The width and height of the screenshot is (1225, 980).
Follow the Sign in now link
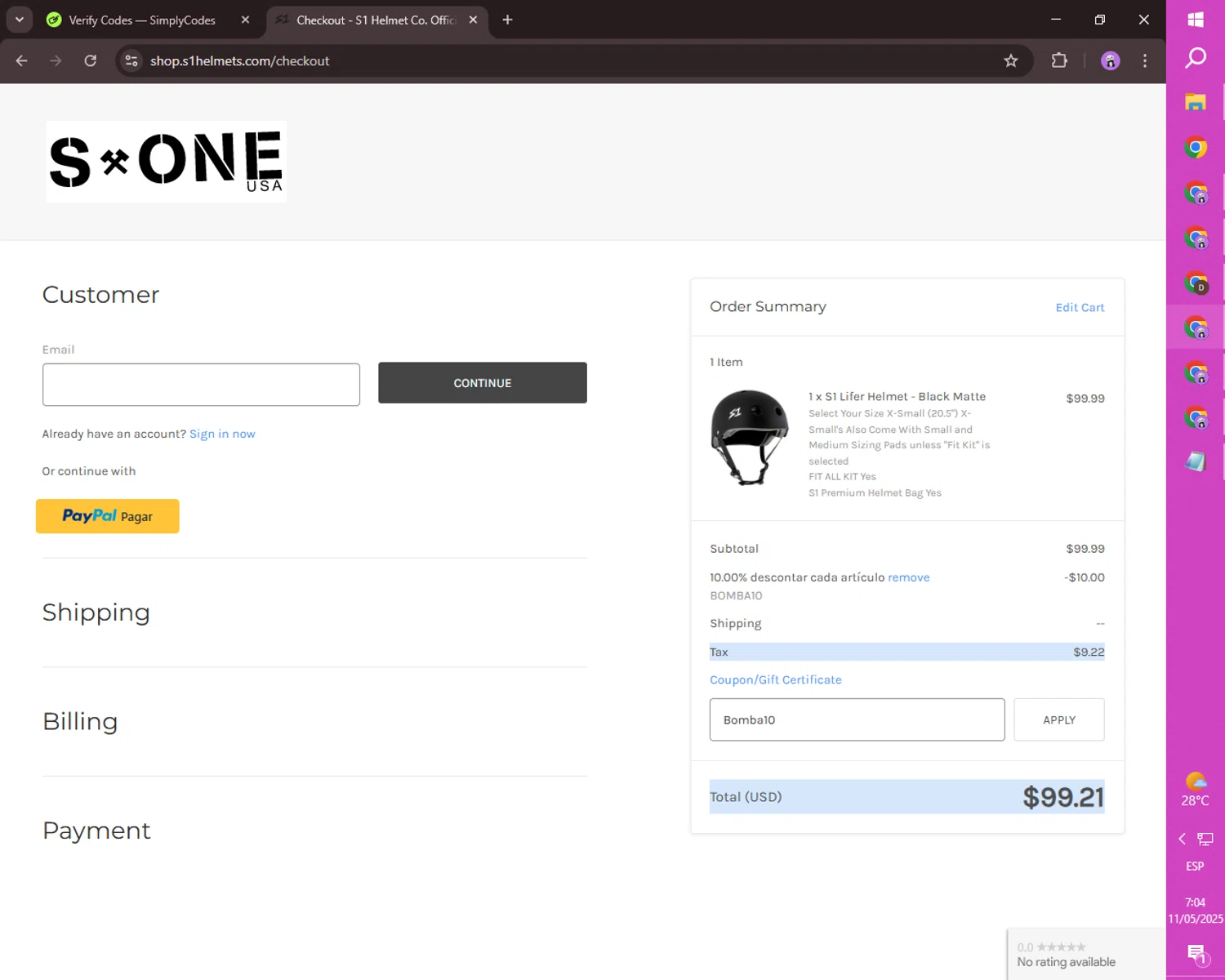tap(222, 434)
